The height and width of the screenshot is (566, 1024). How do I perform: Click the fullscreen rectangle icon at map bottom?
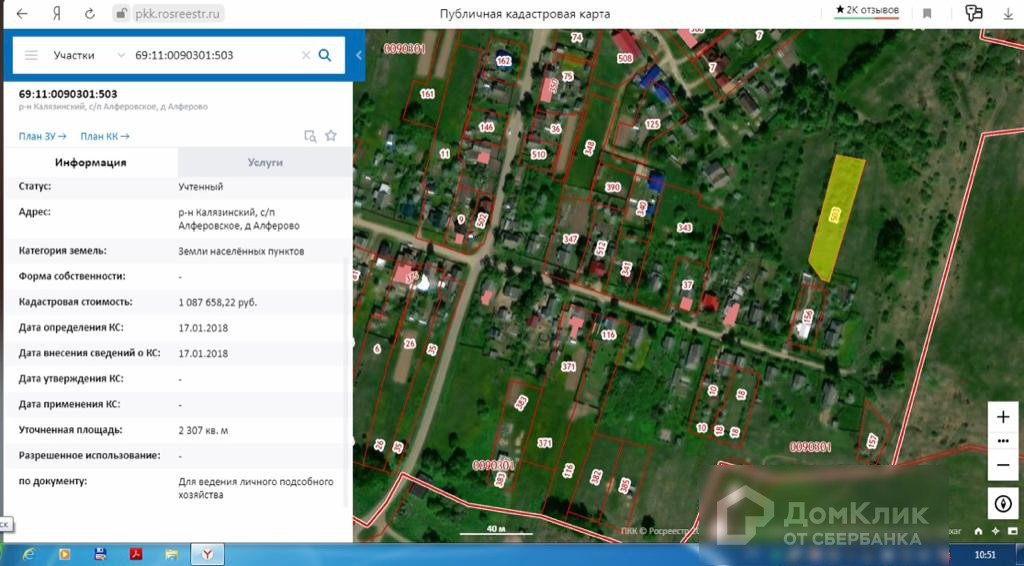click(1012, 531)
